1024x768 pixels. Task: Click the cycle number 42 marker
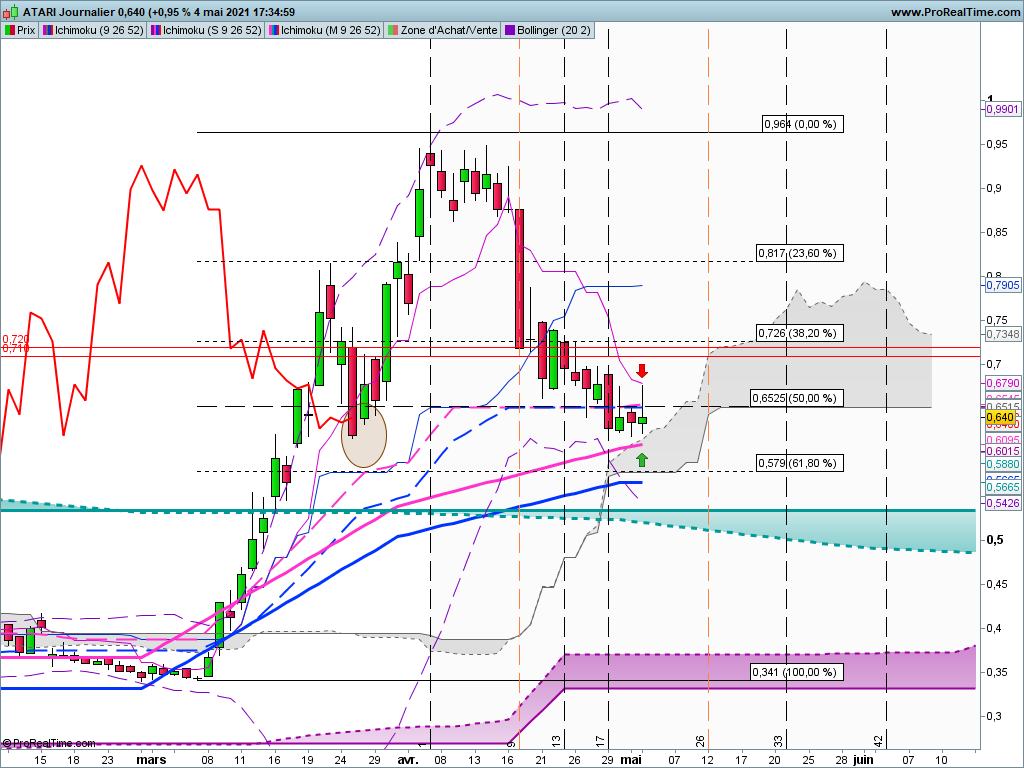pos(878,741)
